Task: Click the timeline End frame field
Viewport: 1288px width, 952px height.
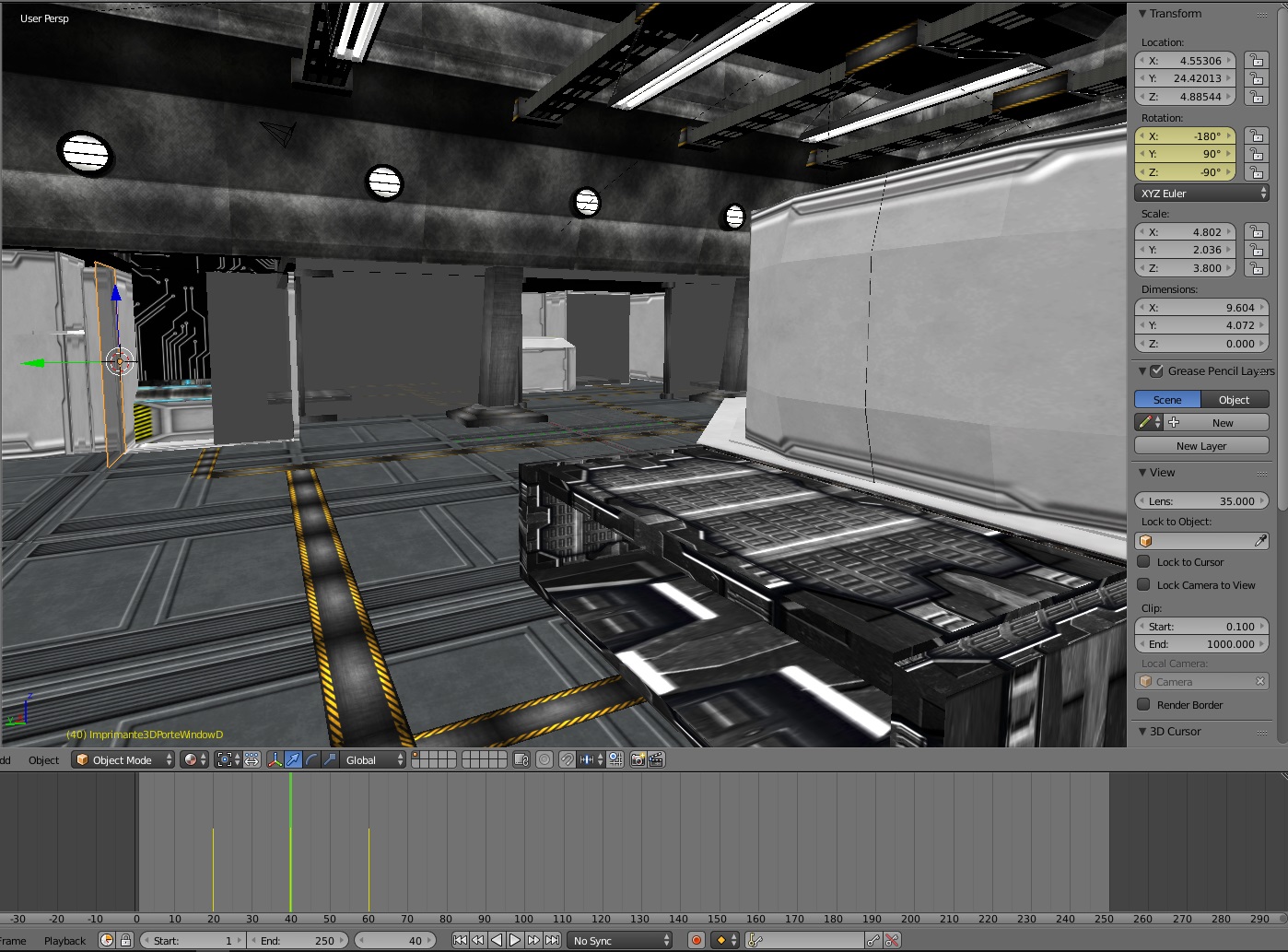Action: pos(299,940)
